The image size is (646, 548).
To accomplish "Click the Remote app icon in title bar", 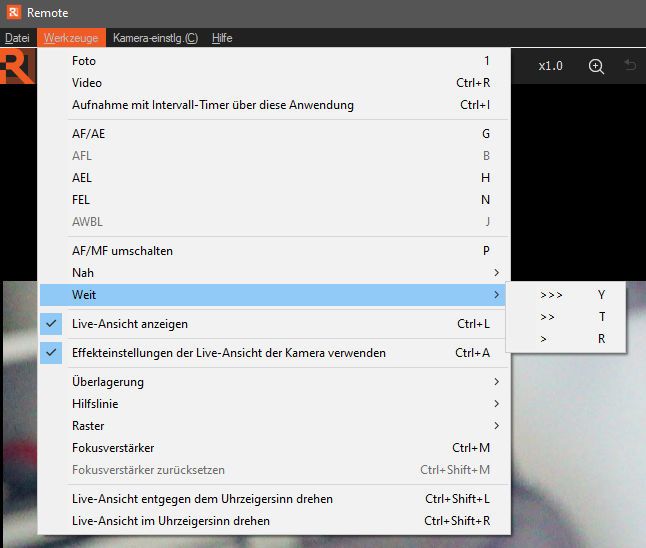I will 13,13.
